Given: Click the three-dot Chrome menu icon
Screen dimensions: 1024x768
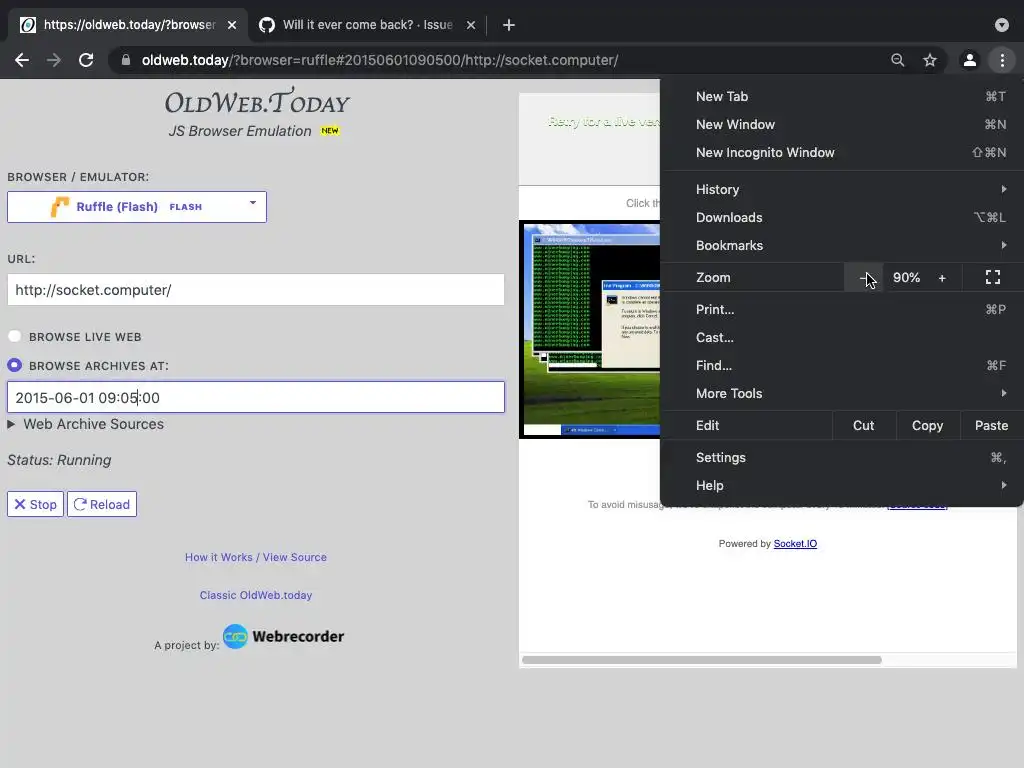Looking at the screenshot, I should pyautogui.click(x=1002, y=60).
